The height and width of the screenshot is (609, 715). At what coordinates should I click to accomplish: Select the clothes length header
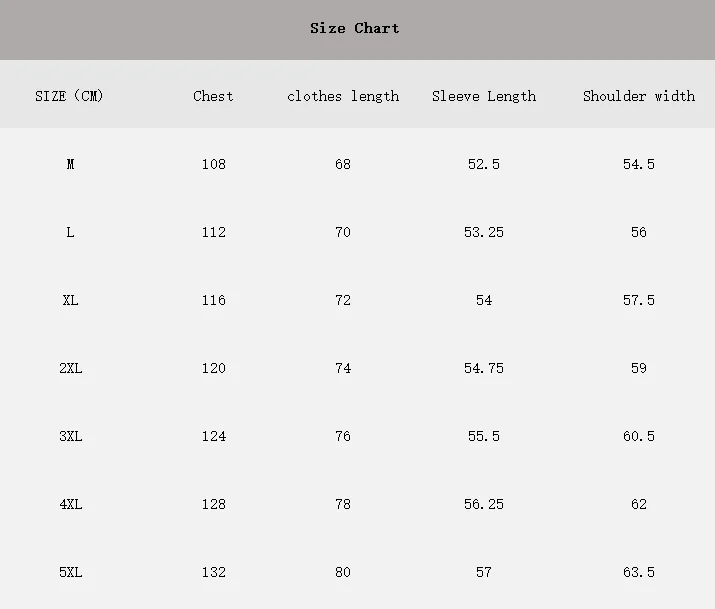click(x=343, y=96)
